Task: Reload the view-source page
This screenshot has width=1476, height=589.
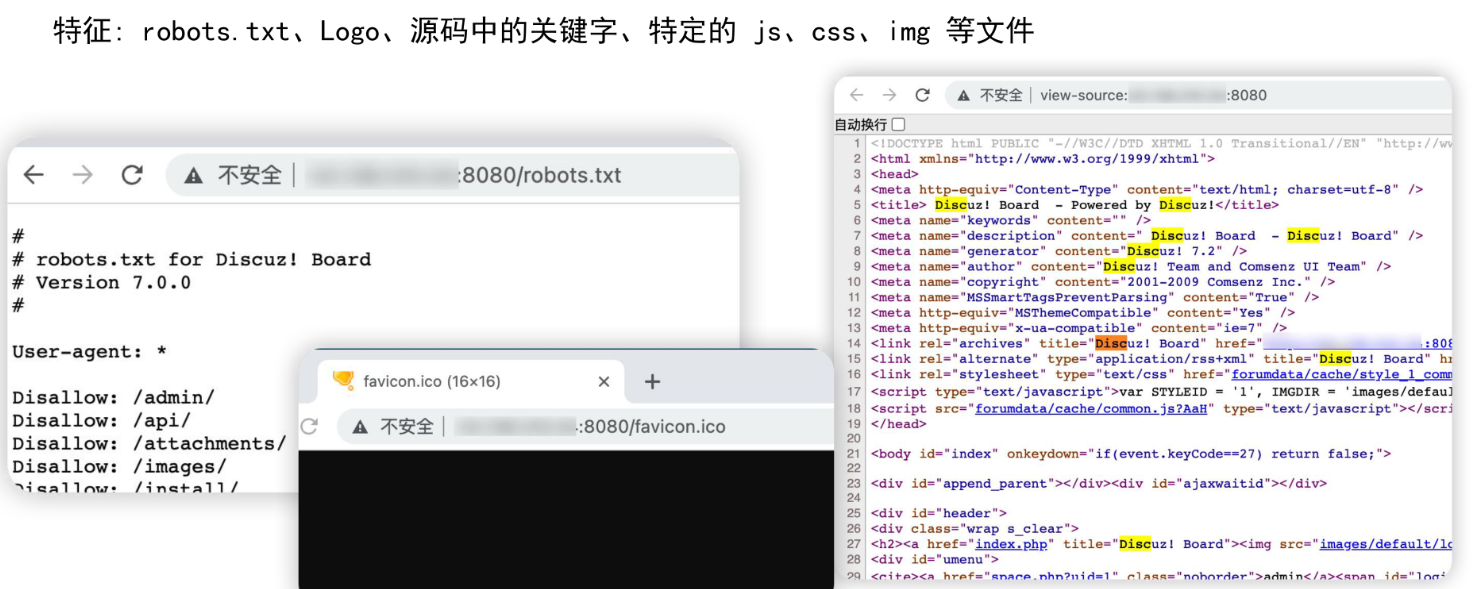Action: pos(922,95)
